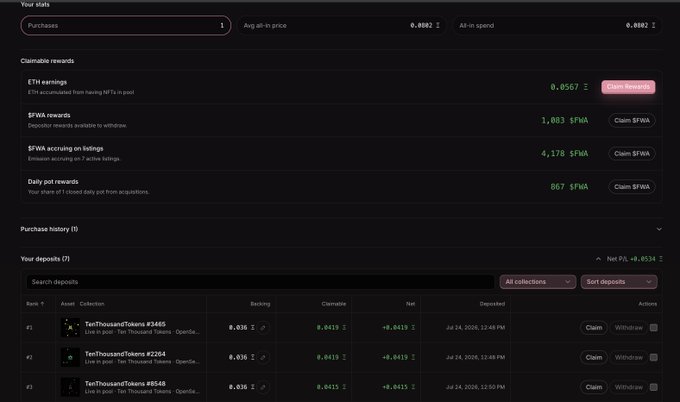Viewport: 680px width, 402px height.
Task: Click the TenThousandTokens #3465 title
Action: coord(125,324)
